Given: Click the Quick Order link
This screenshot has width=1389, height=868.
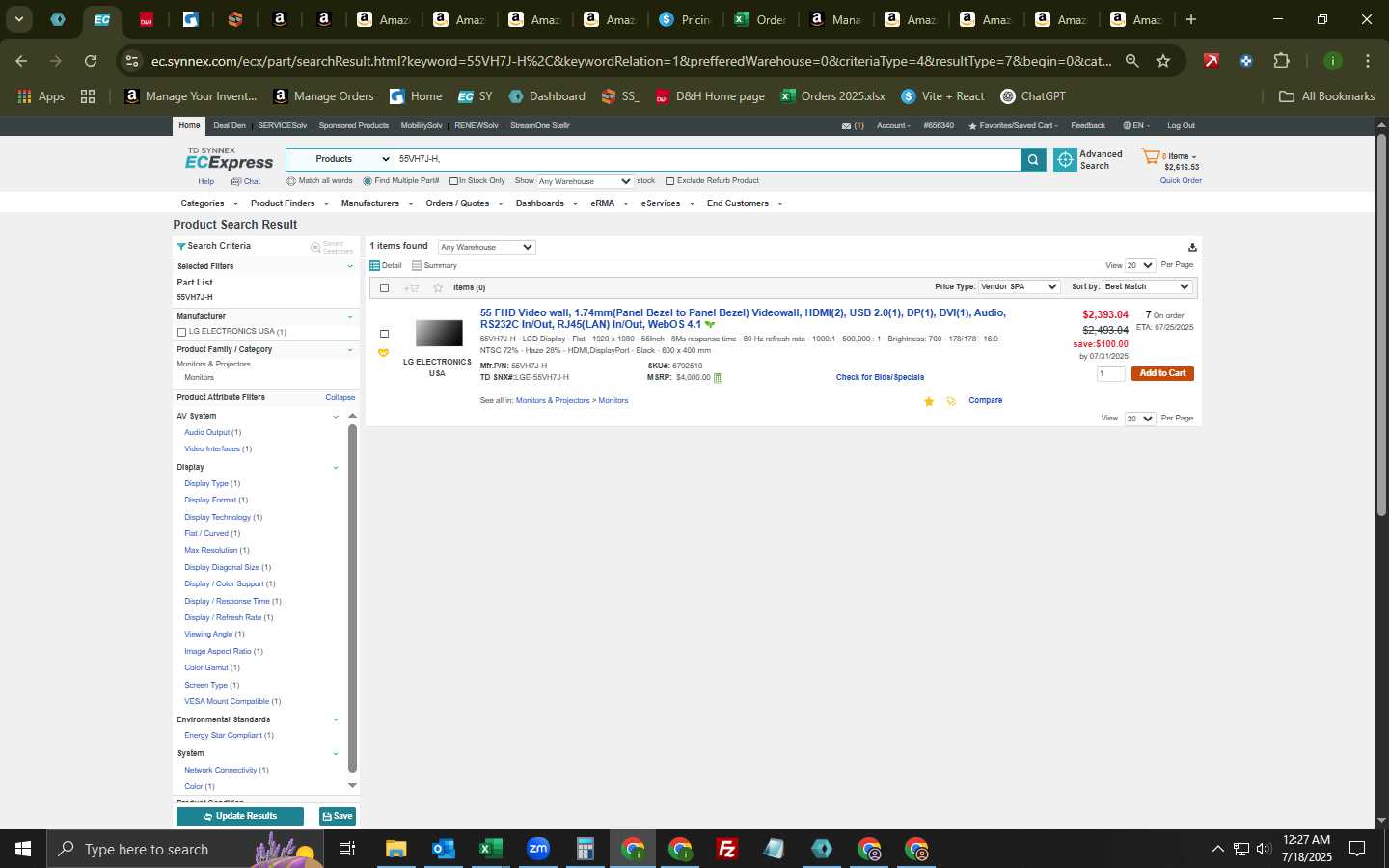Looking at the screenshot, I should tap(1181, 181).
